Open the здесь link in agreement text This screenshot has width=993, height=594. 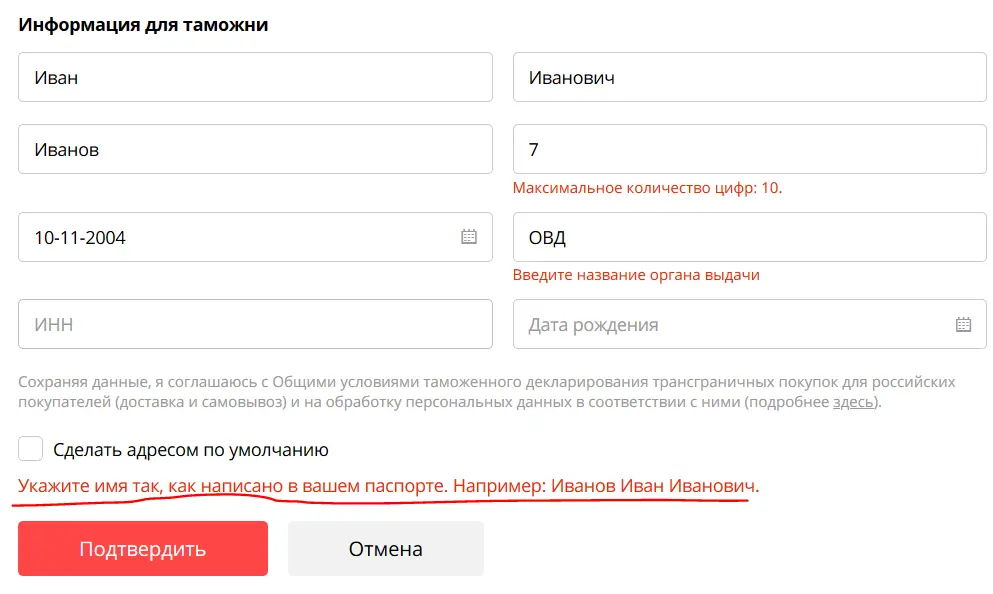[x=853, y=401]
